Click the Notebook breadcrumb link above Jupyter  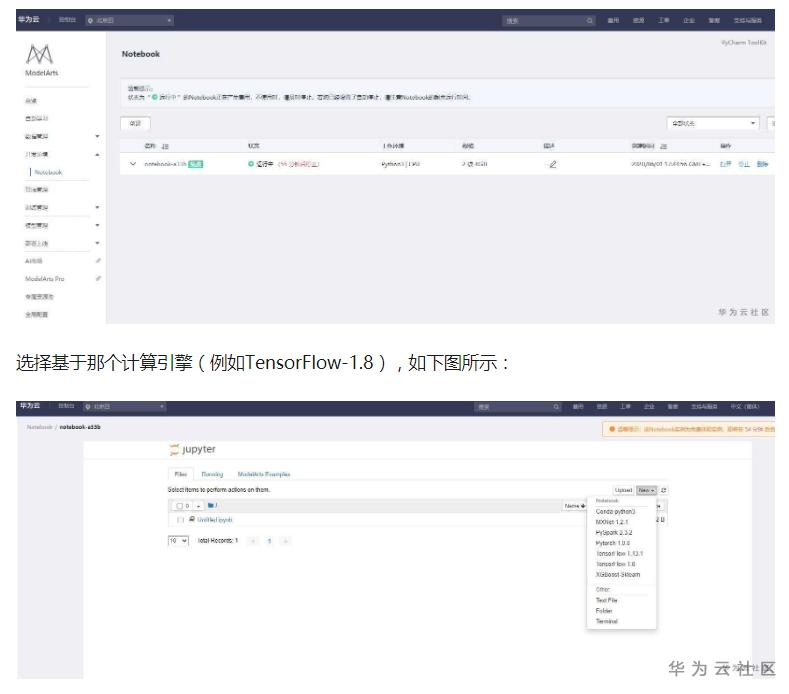39,427
